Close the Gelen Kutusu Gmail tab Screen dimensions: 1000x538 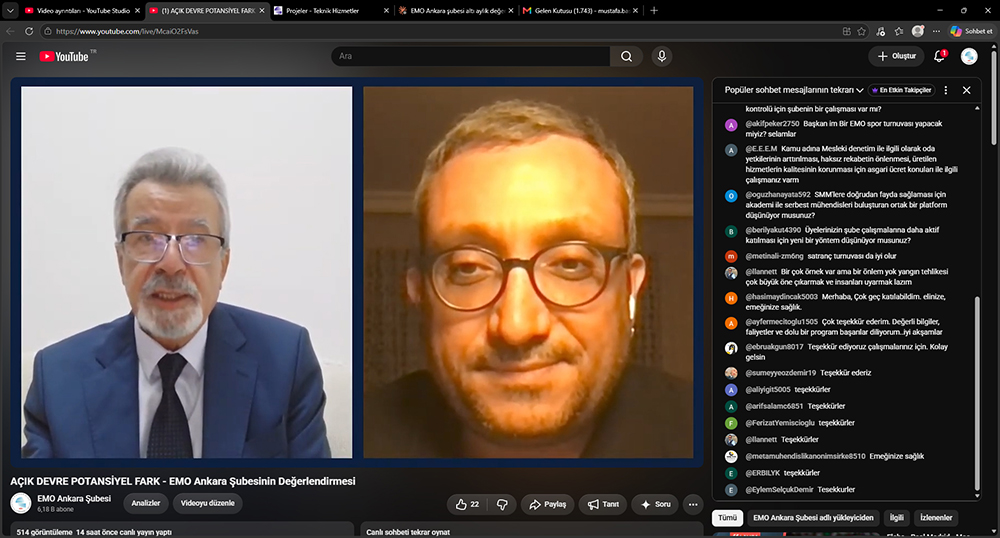click(635, 11)
